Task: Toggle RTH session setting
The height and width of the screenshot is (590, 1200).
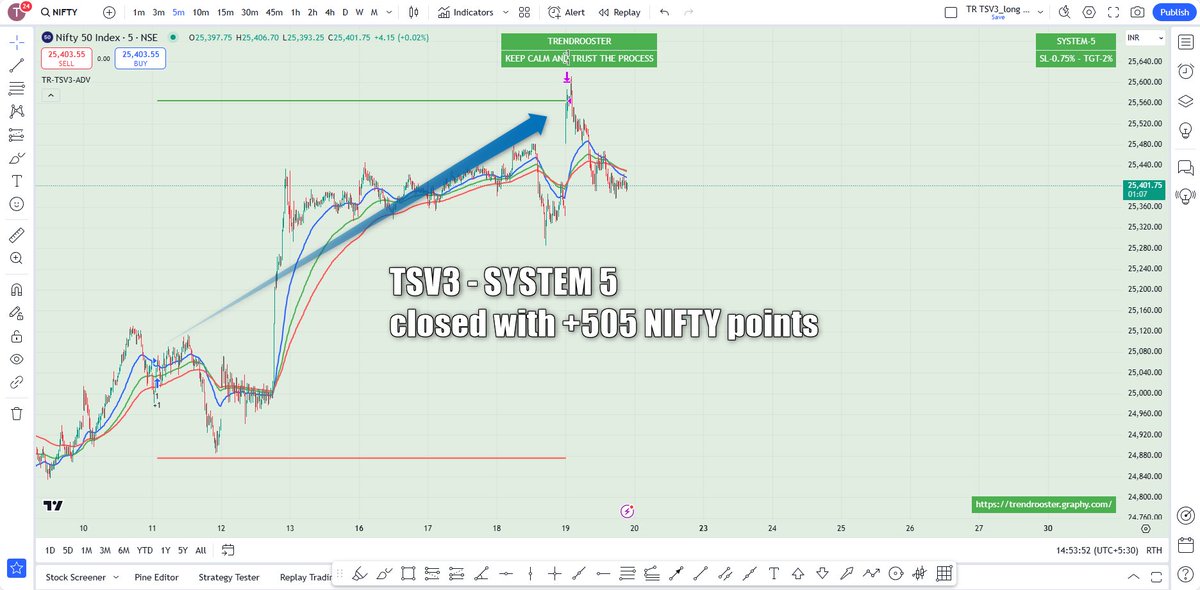Action: coord(1152,550)
